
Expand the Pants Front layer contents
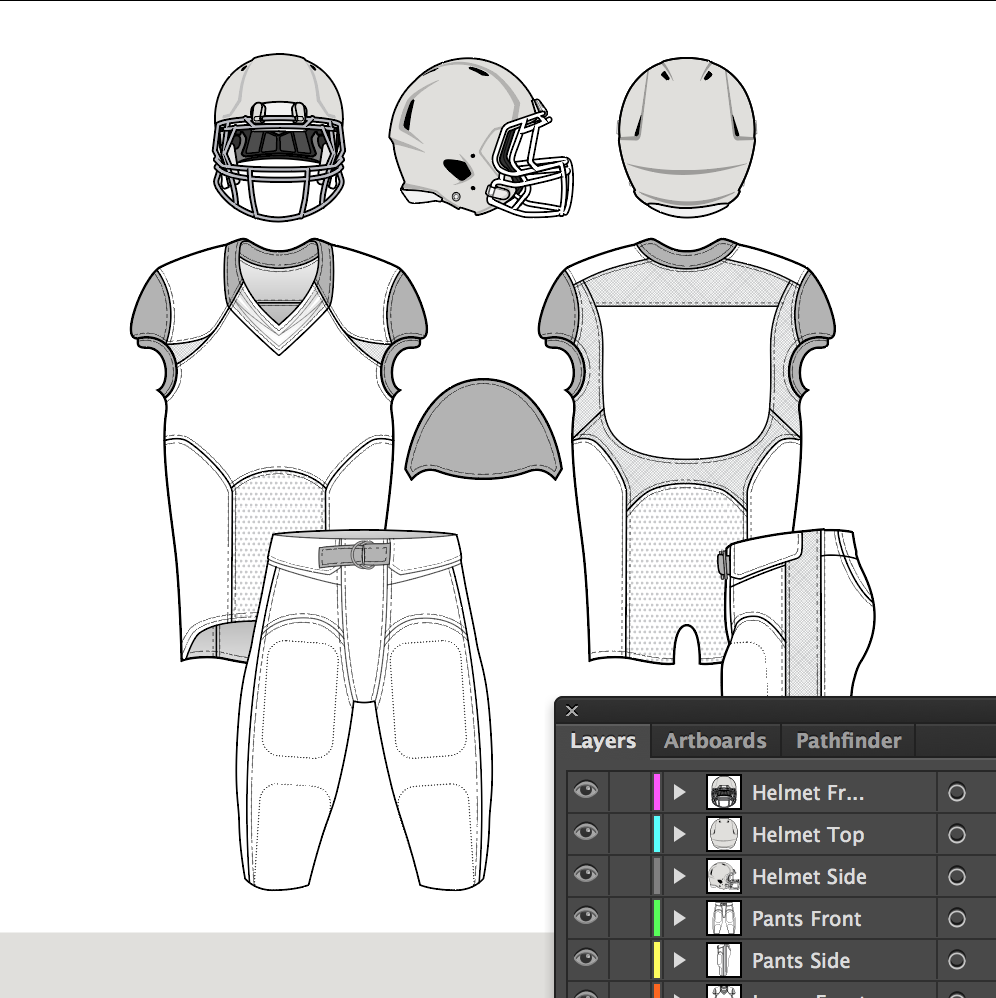pos(681,918)
